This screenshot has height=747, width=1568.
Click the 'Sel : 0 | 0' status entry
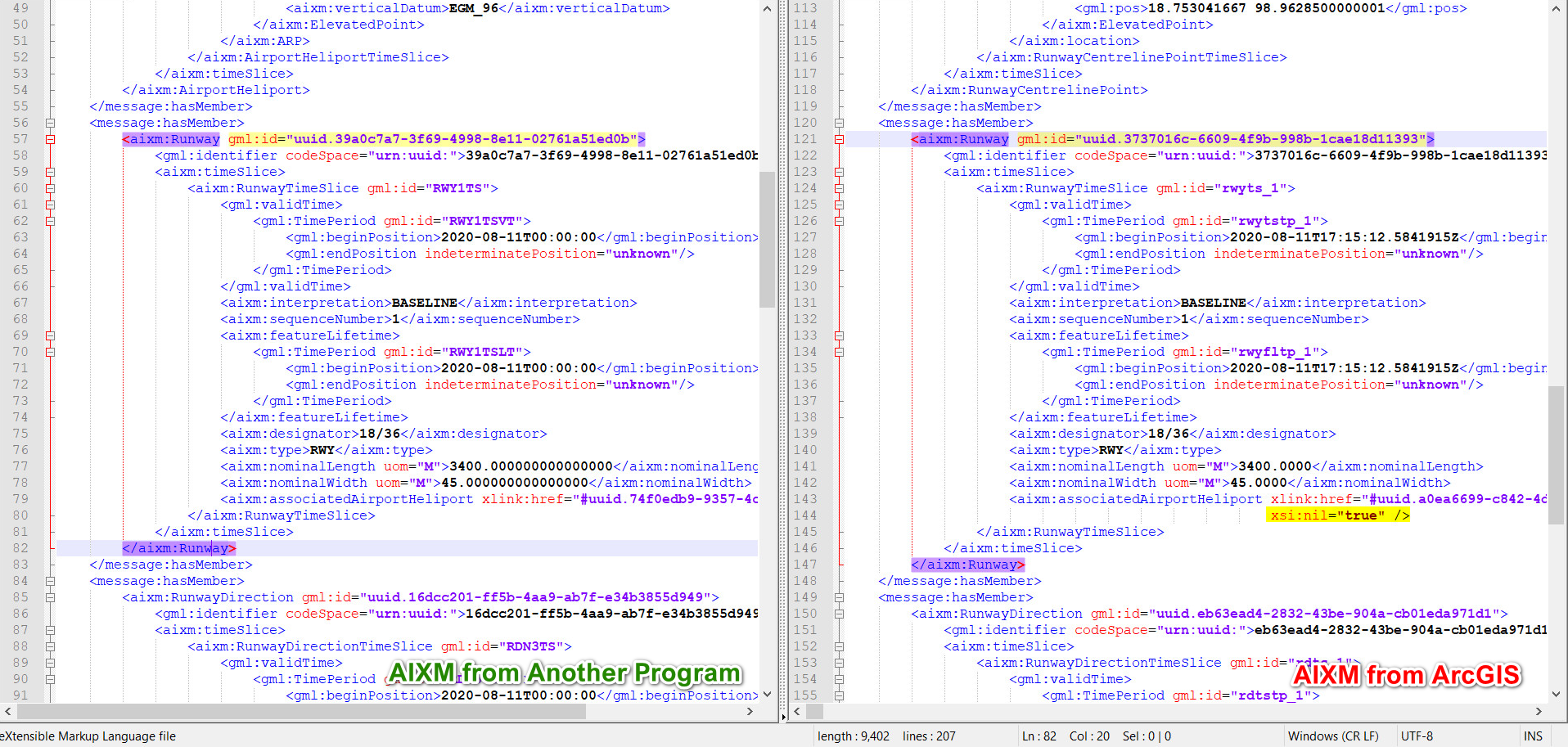coord(1147,736)
